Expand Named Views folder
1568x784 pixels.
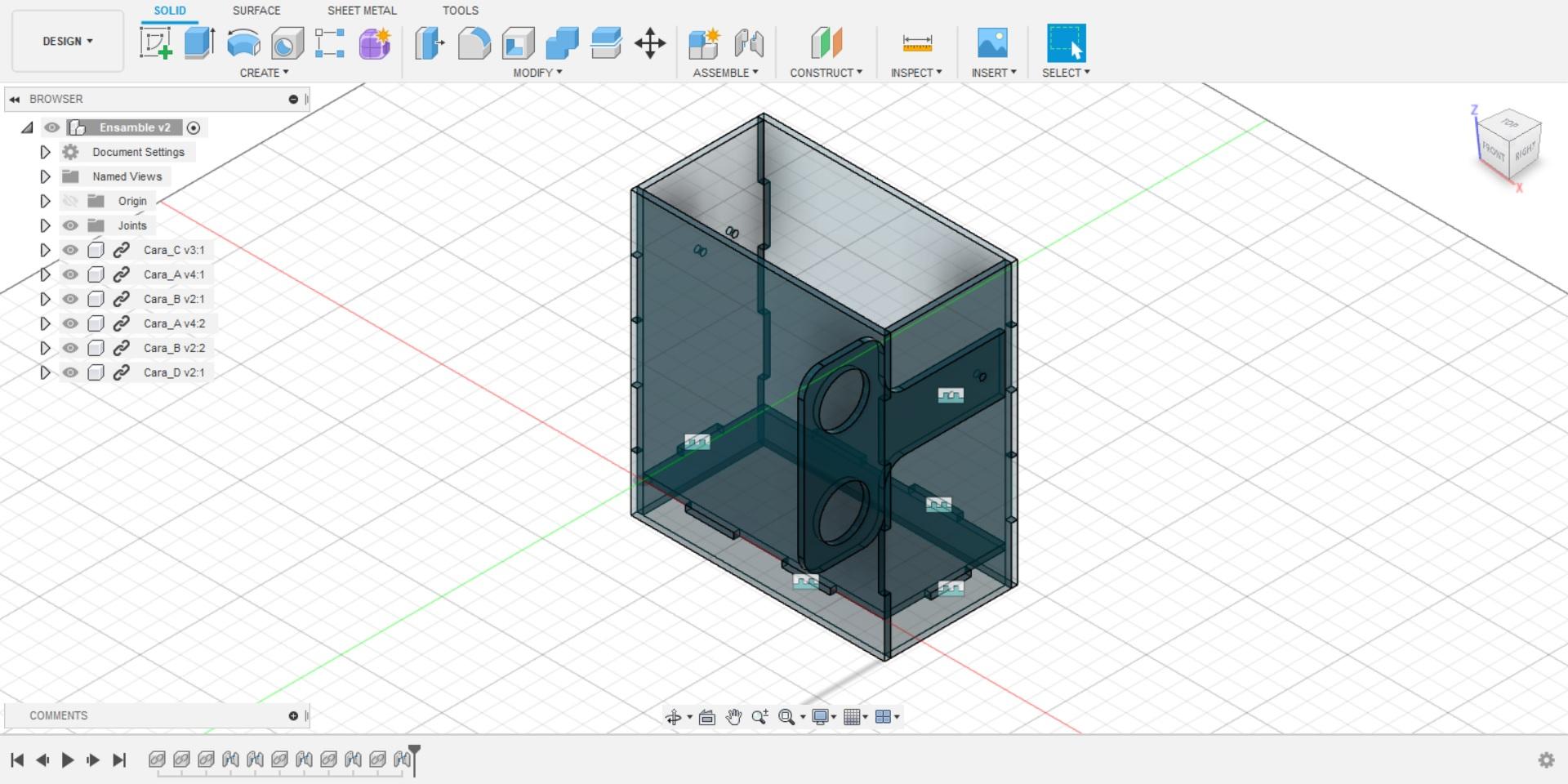(45, 176)
